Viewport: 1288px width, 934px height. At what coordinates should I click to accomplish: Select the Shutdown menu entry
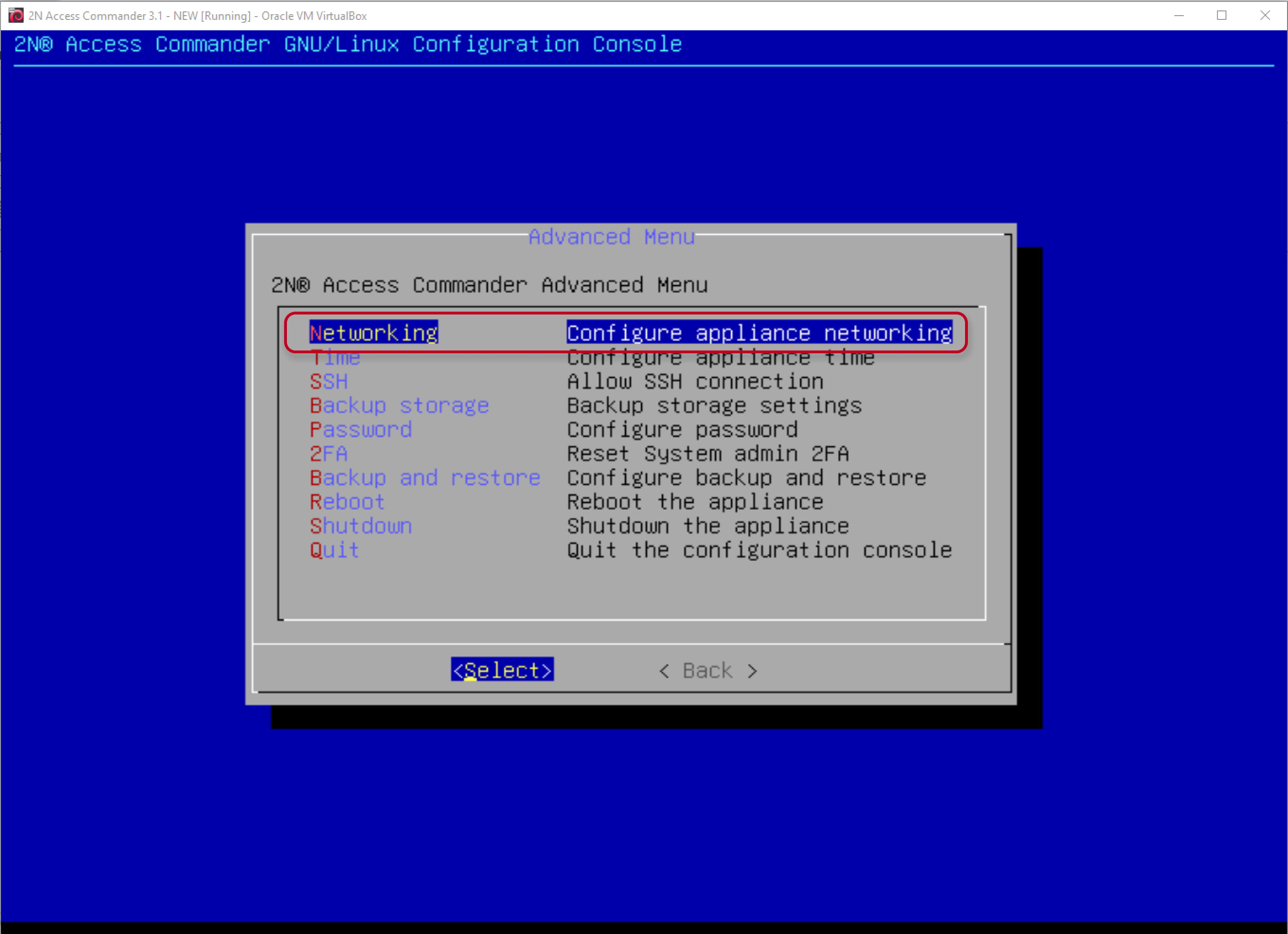click(361, 526)
